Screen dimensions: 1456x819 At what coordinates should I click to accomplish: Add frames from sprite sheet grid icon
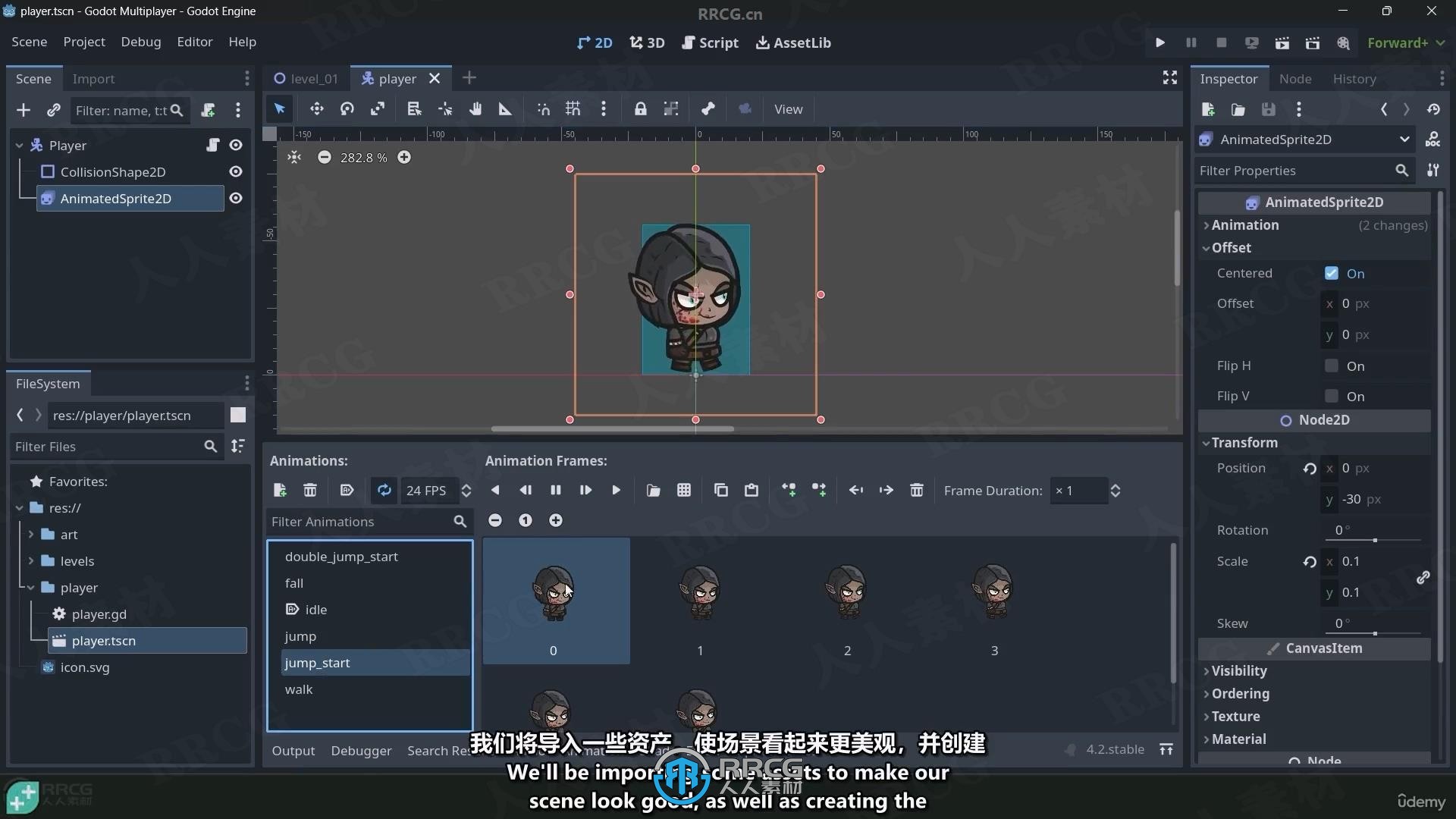[x=684, y=491]
